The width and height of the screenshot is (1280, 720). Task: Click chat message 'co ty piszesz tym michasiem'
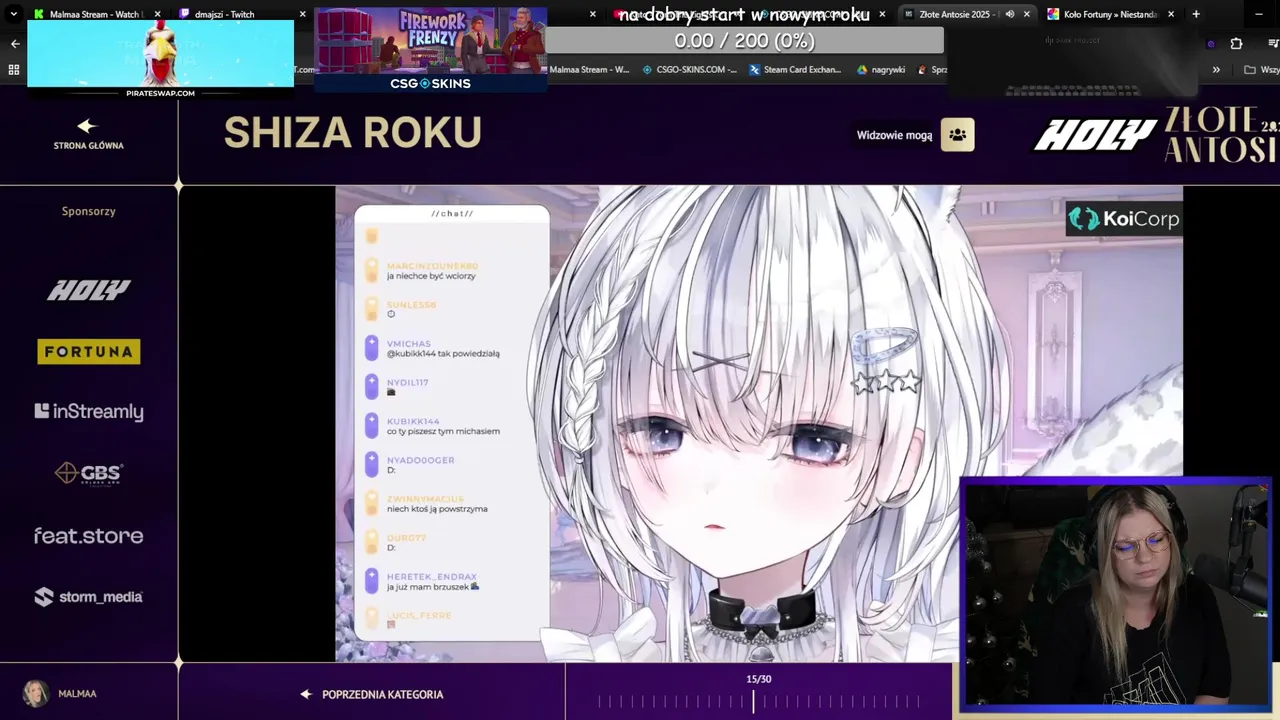(x=443, y=432)
